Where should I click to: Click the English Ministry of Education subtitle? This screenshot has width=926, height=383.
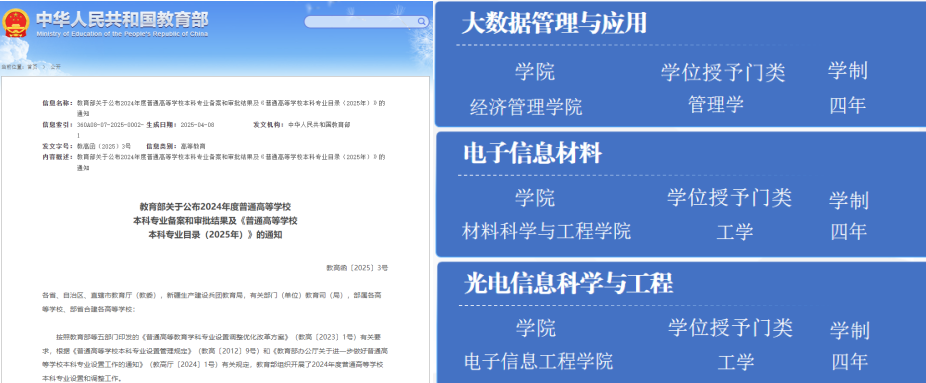click(x=122, y=34)
